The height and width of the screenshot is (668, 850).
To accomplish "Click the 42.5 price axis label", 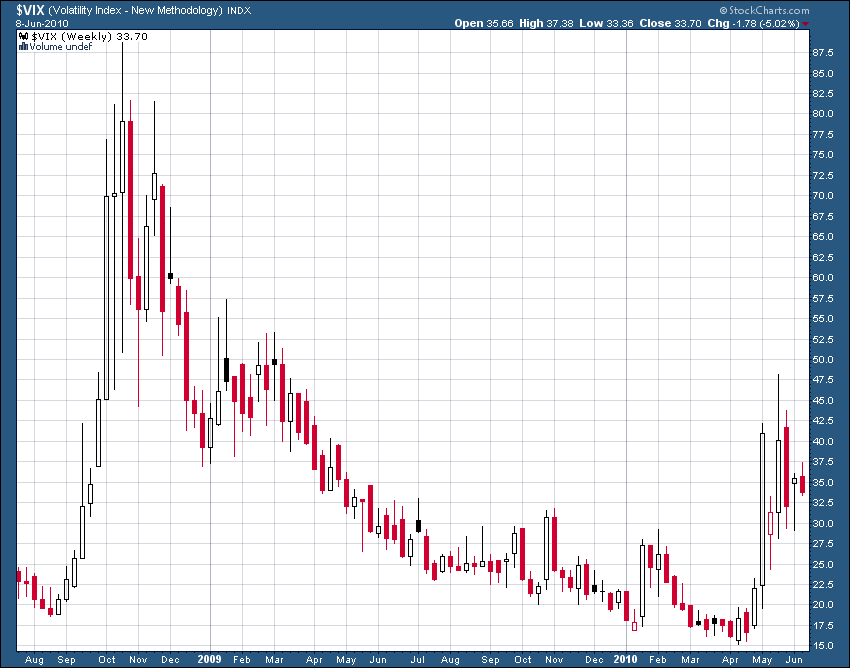I will [x=823, y=421].
